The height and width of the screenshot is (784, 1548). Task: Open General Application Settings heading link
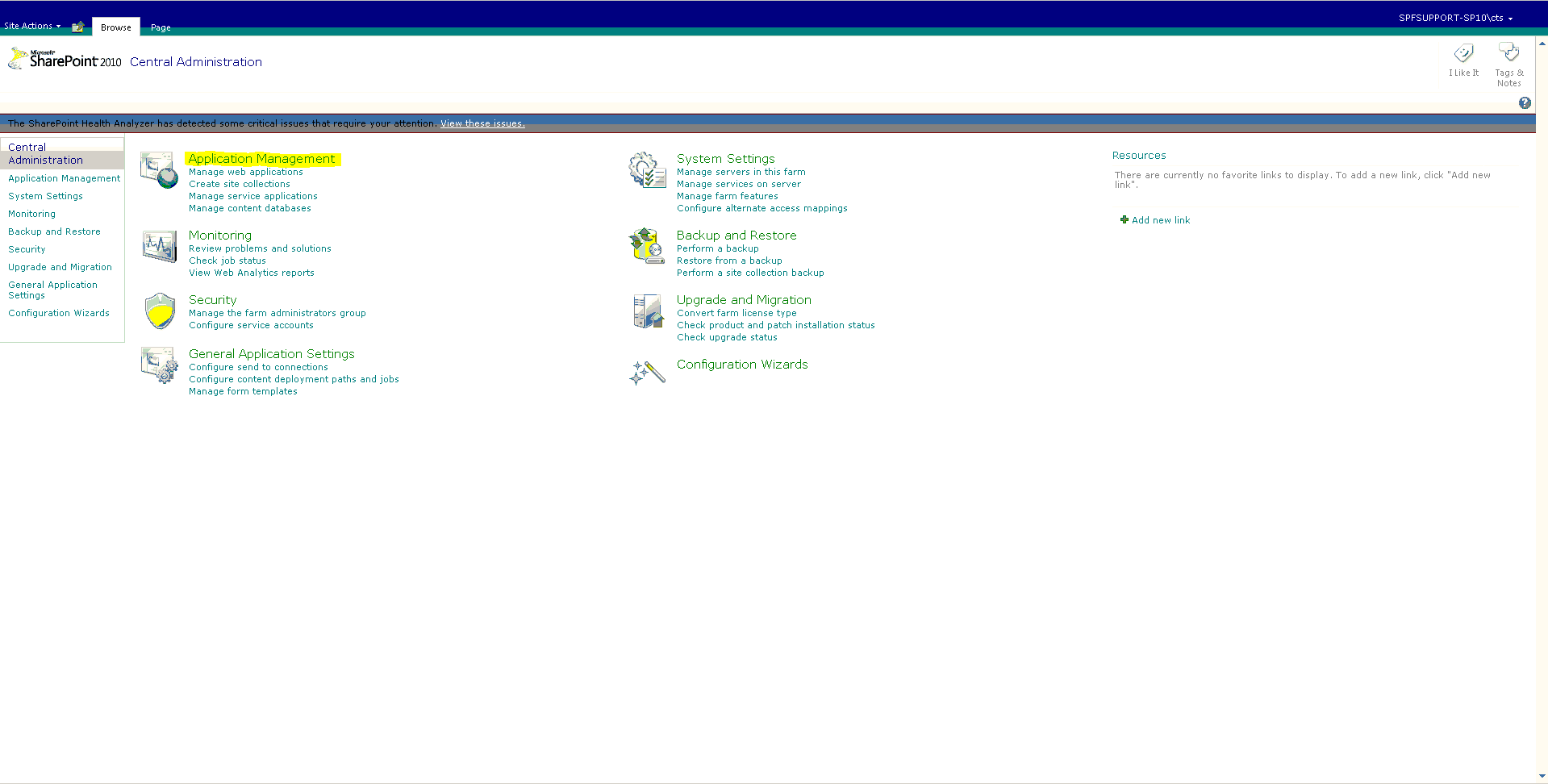272,354
